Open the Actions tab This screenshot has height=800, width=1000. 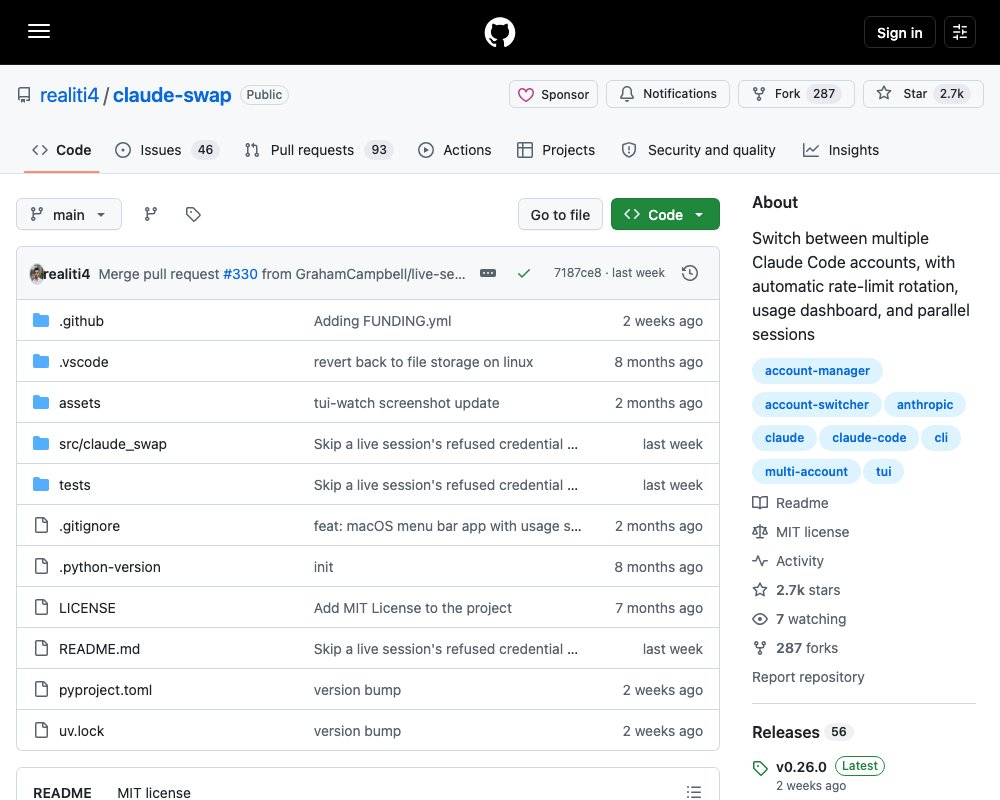coord(455,150)
